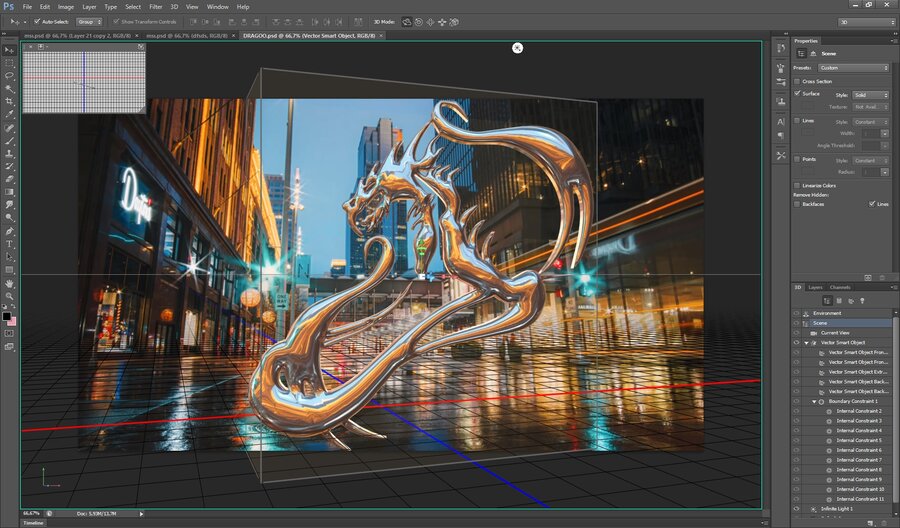
Task: Open the Window menu
Action: 217,7
